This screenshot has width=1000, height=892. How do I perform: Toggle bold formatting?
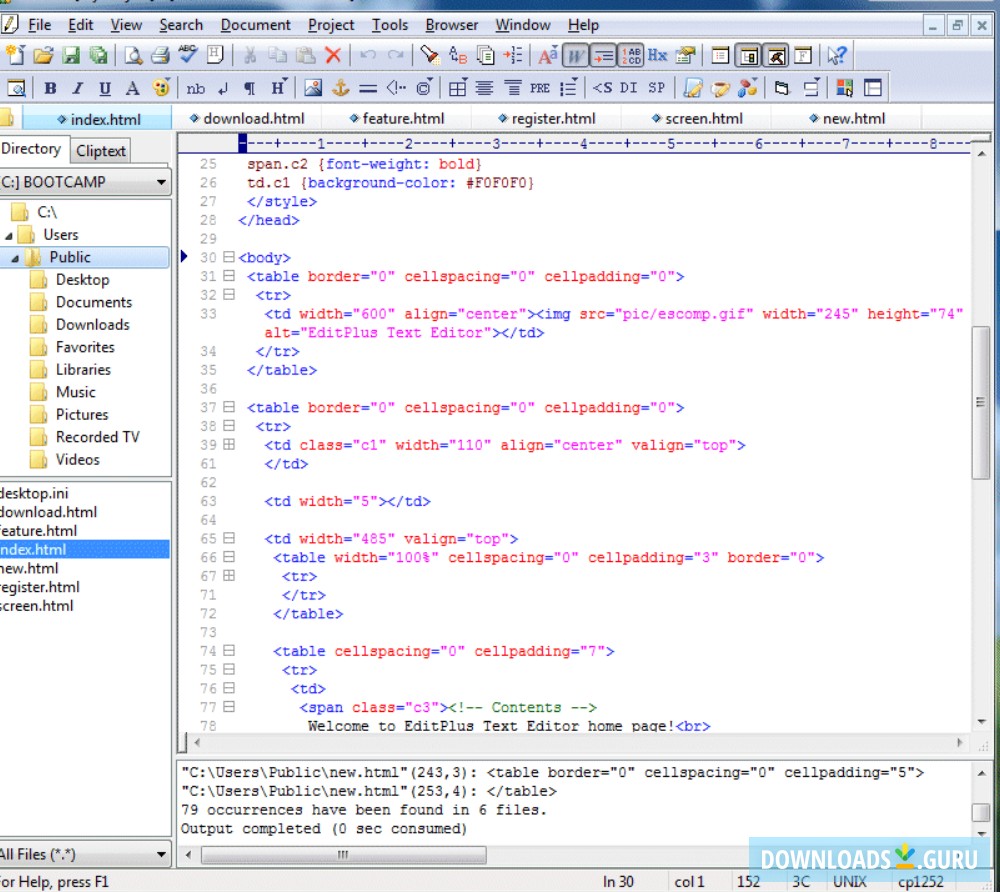(x=48, y=87)
